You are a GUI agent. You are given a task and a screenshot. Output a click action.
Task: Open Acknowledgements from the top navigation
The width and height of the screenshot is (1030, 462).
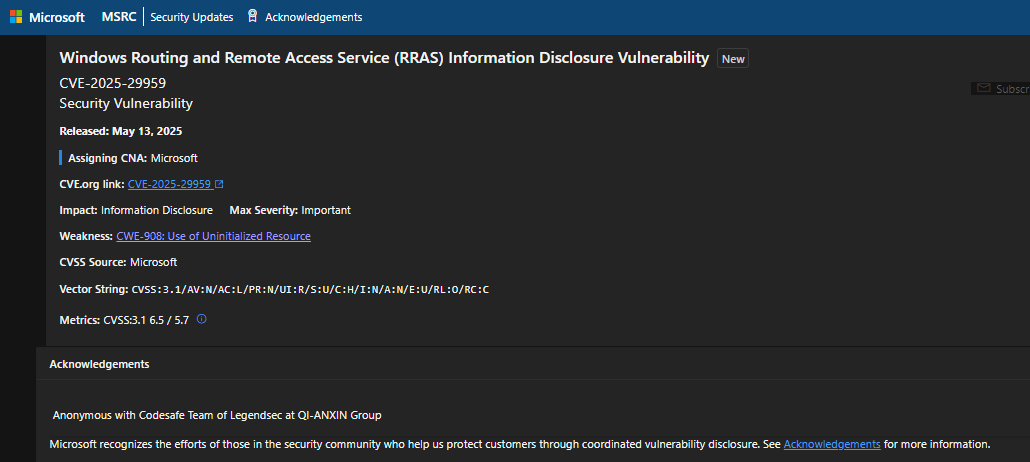click(x=313, y=17)
